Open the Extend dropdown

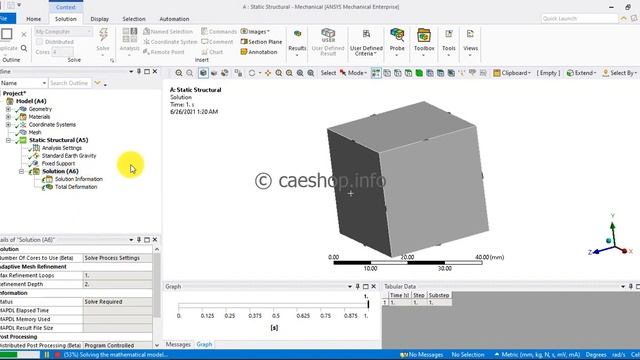581,73
